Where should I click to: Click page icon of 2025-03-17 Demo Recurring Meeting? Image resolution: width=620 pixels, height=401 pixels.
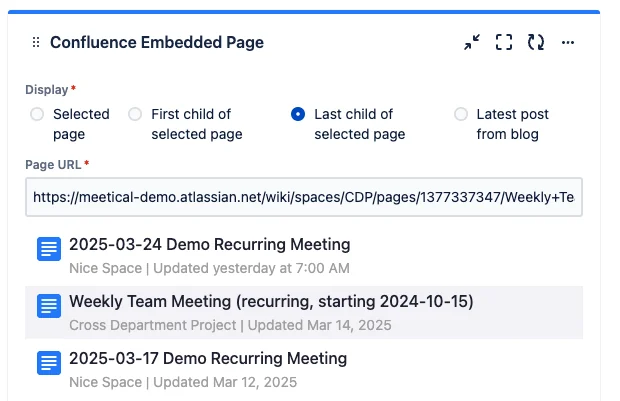(x=49, y=363)
